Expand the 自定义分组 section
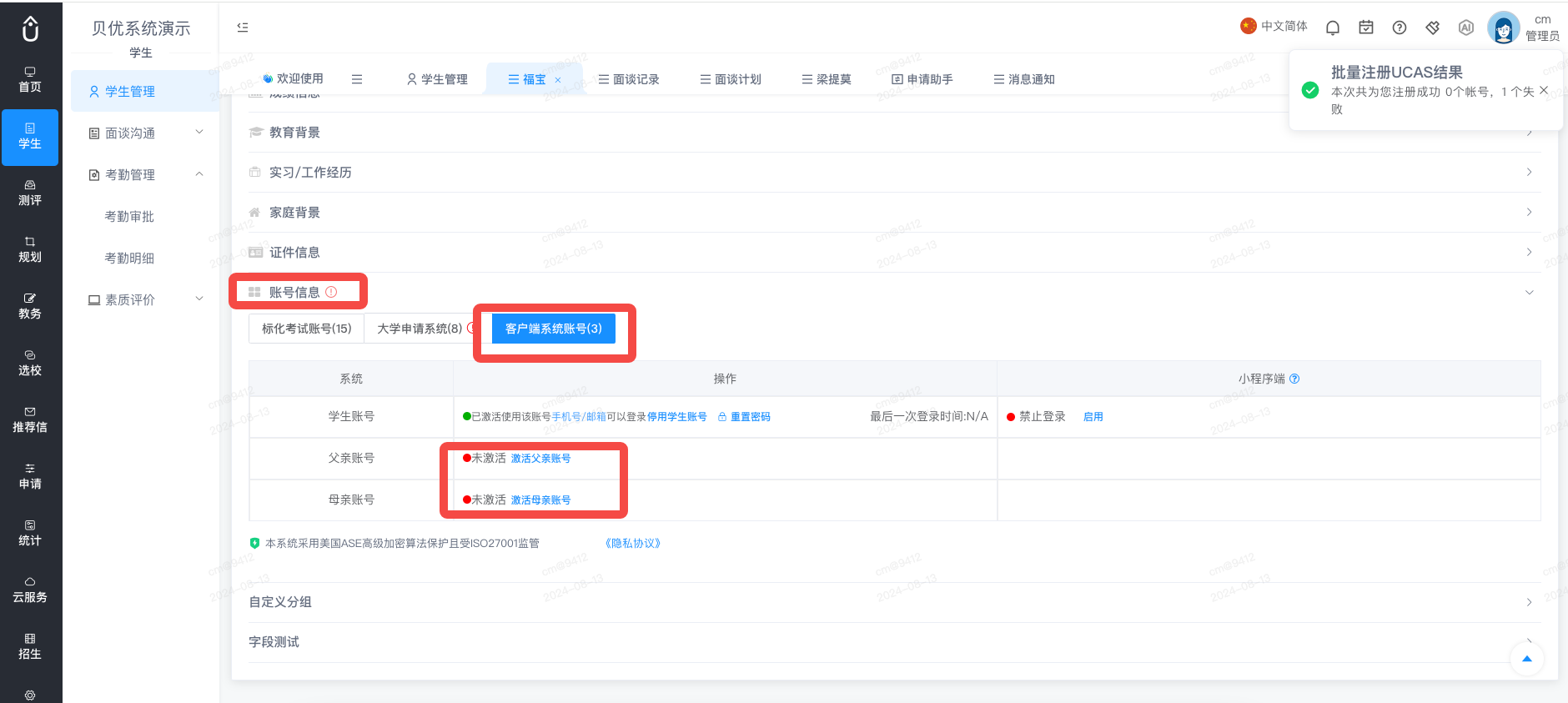 pos(895,602)
